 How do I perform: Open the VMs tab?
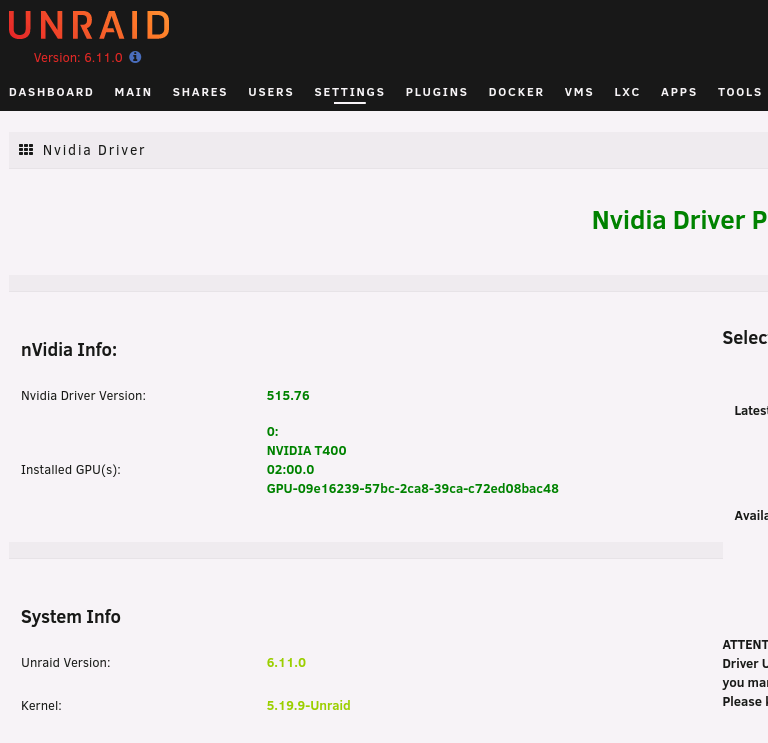[x=579, y=92]
